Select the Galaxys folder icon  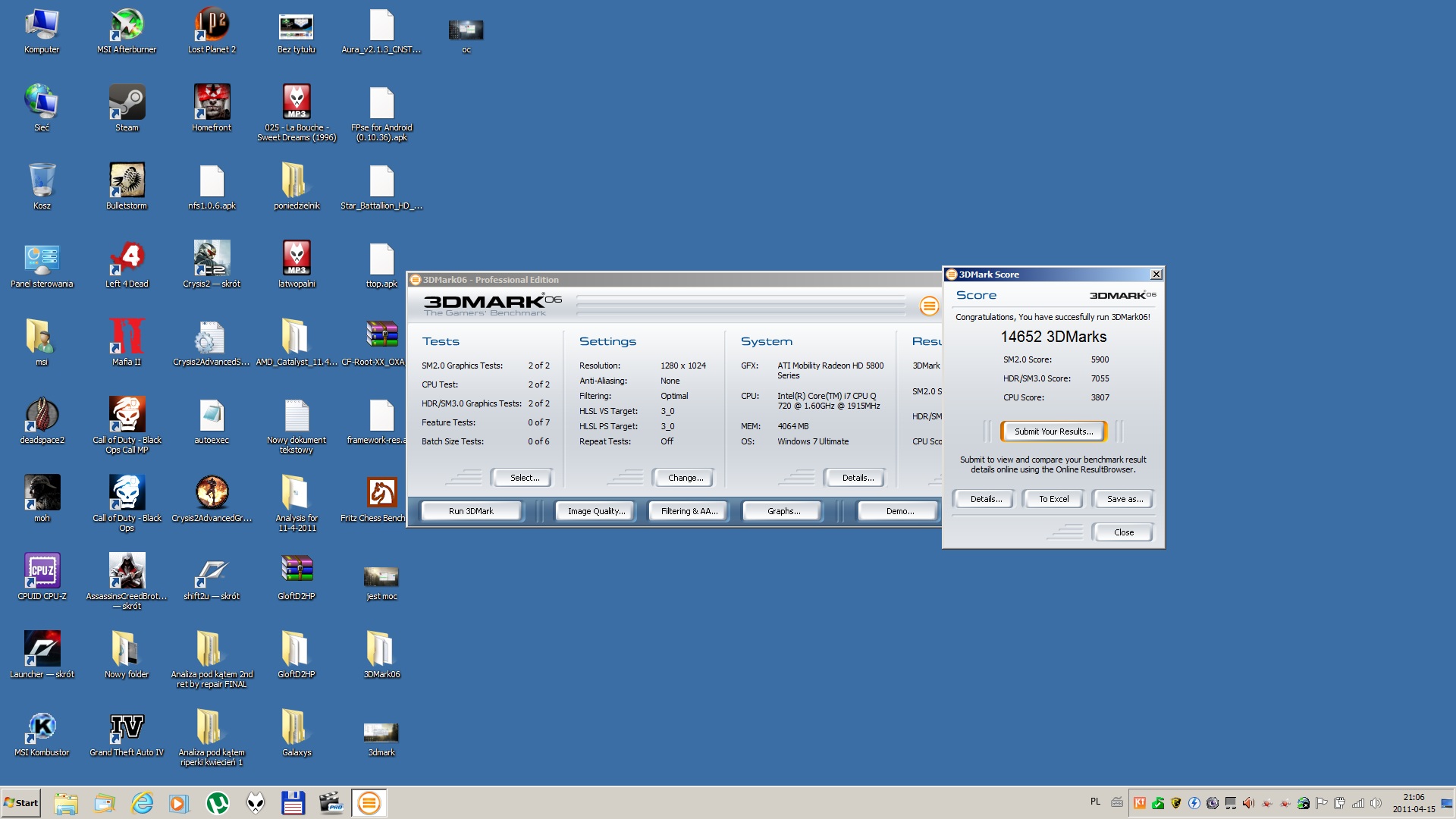297,733
